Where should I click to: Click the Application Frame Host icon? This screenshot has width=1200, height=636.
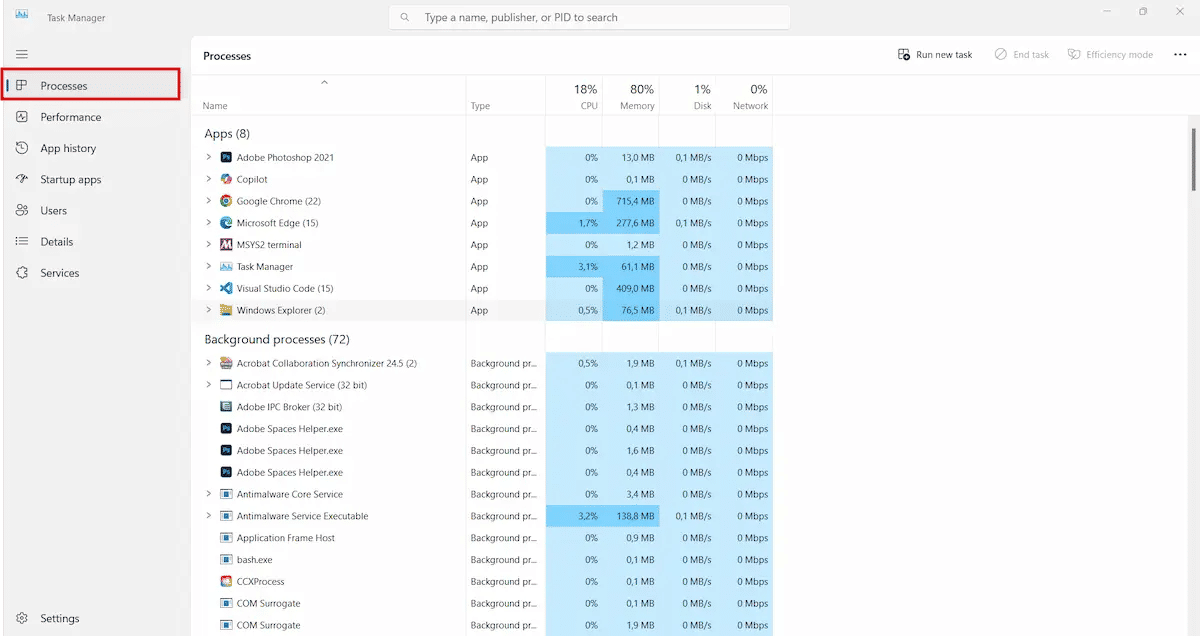click(226, 538)
